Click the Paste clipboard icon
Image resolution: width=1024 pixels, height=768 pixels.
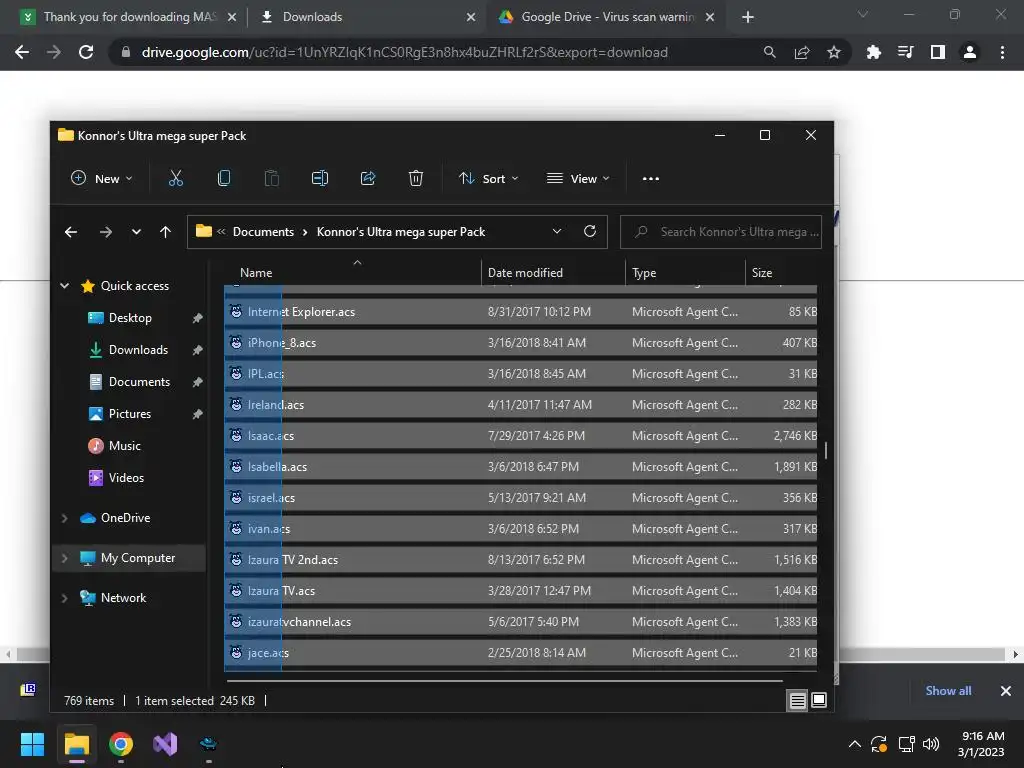[272, 178]
